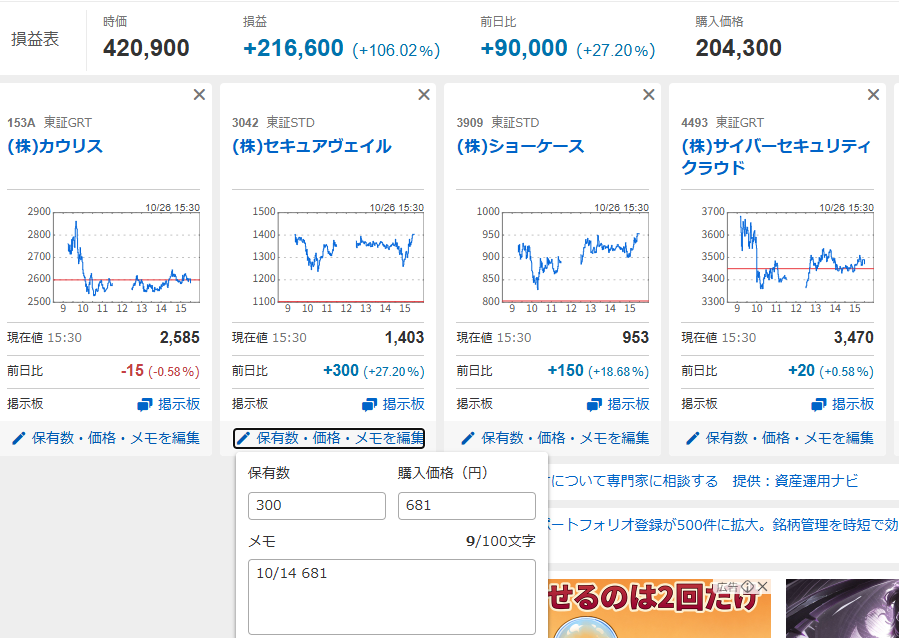Open 掲示板 link for セキュアヴェイル
Image resolution: width=899 pixels, height=638 pixels.
coord(393,404)
